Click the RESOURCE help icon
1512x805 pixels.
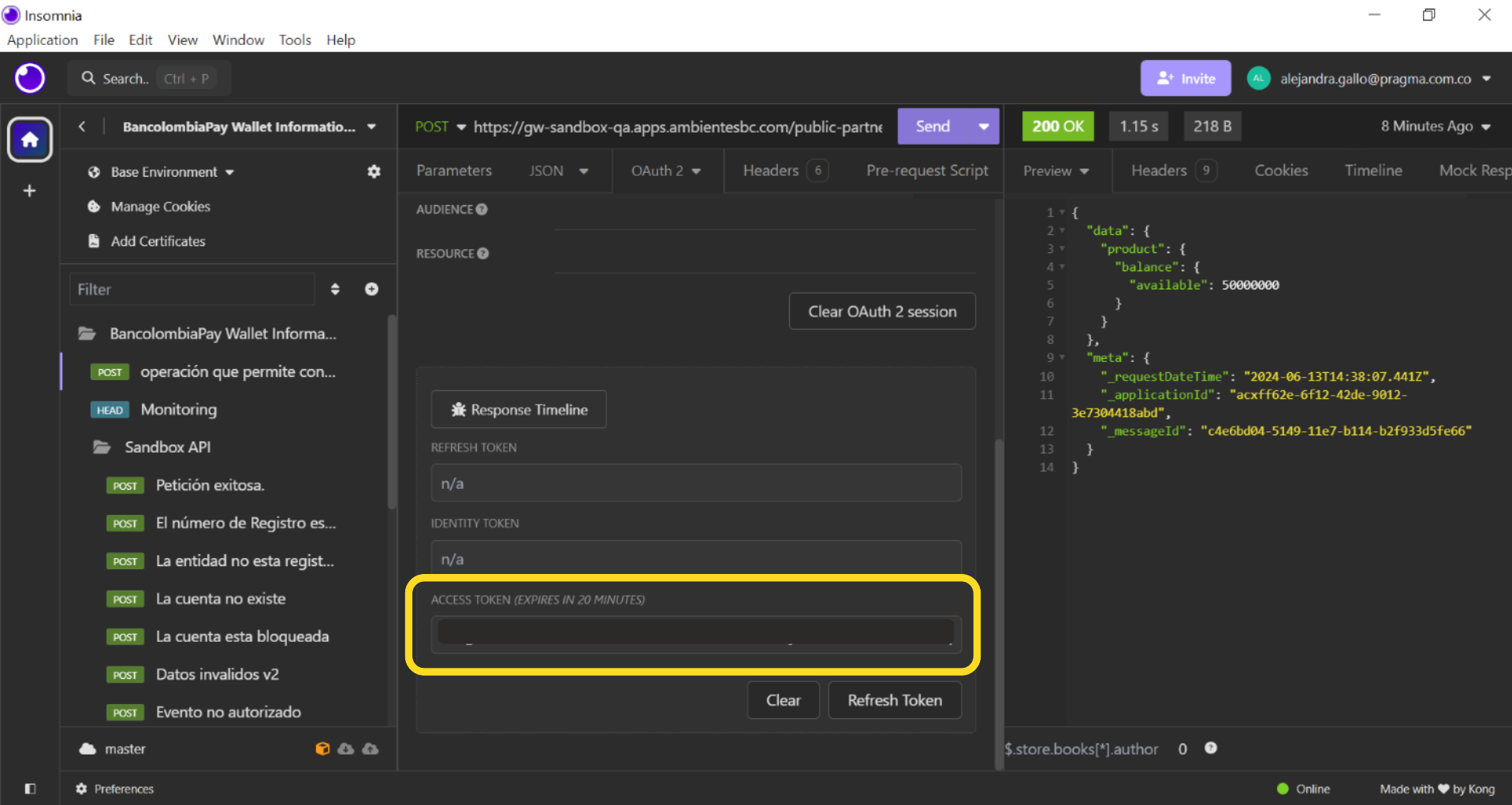483,253
